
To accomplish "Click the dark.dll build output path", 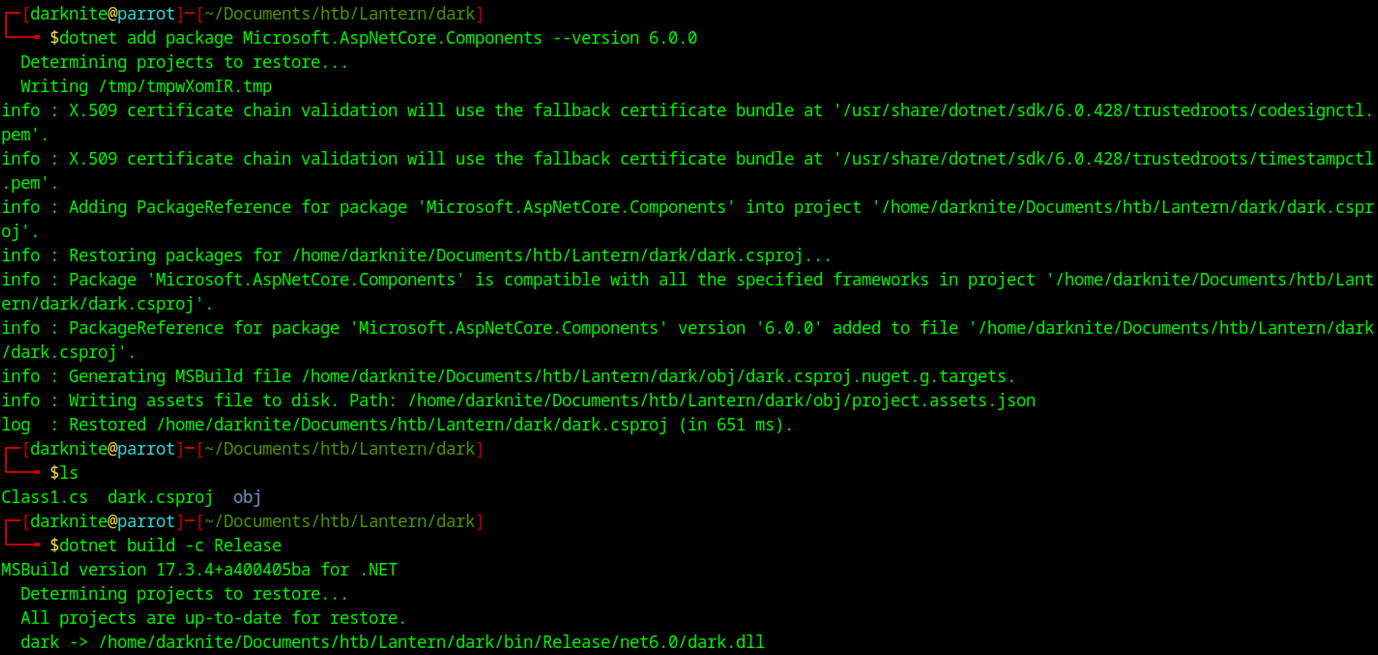I will point(431,642).
